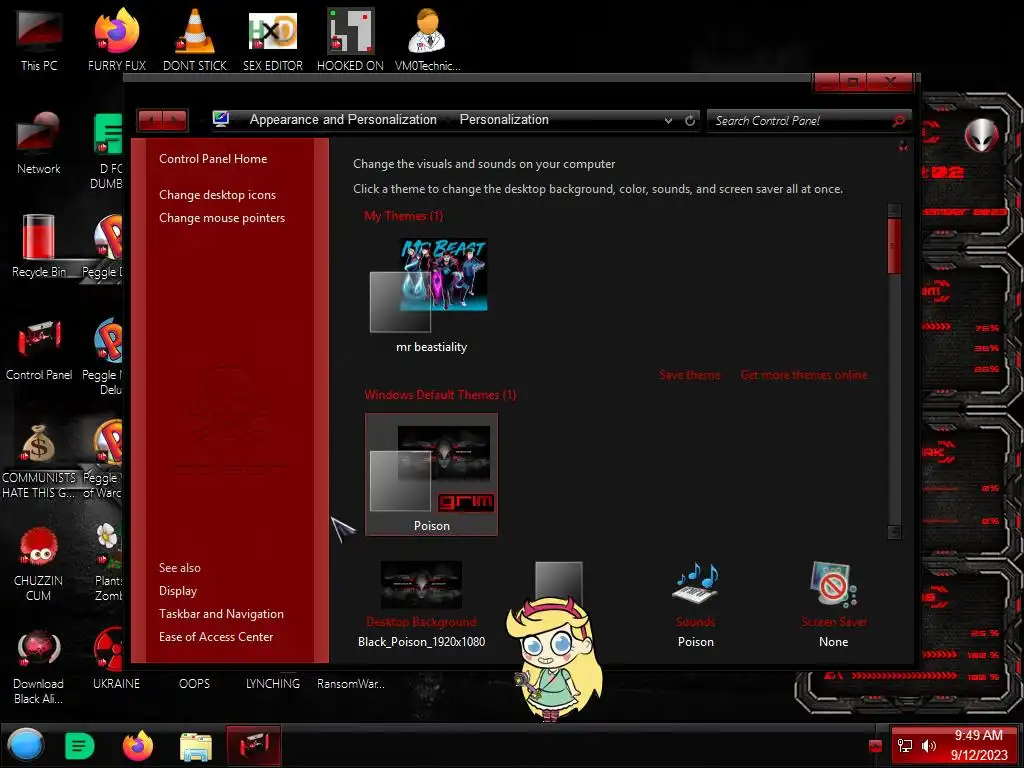The height and width of the screenshot is (768, 1024).
Task: Click the Save theme link
Action: [x=690, y=375]
